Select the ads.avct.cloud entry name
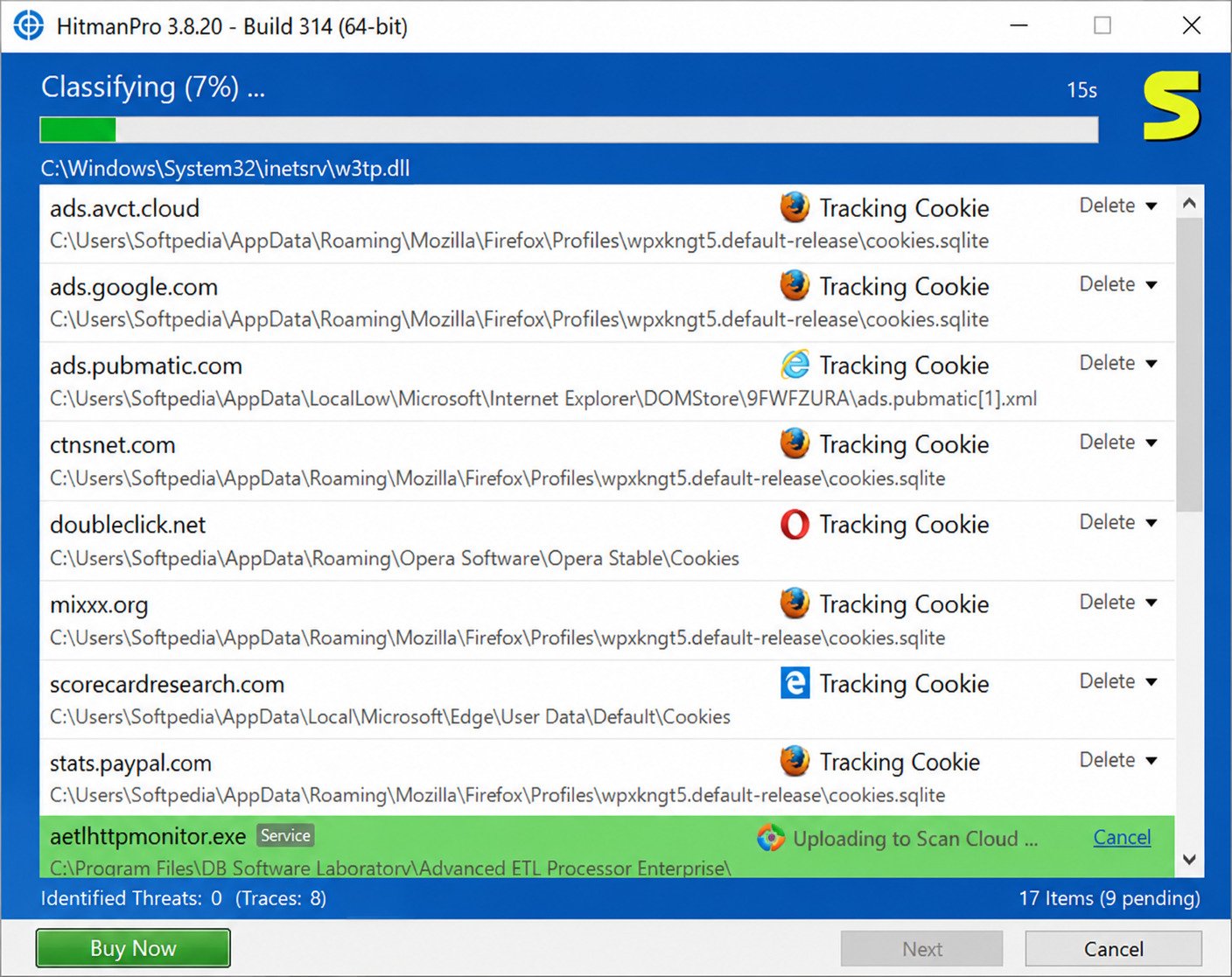 [125, 208]
